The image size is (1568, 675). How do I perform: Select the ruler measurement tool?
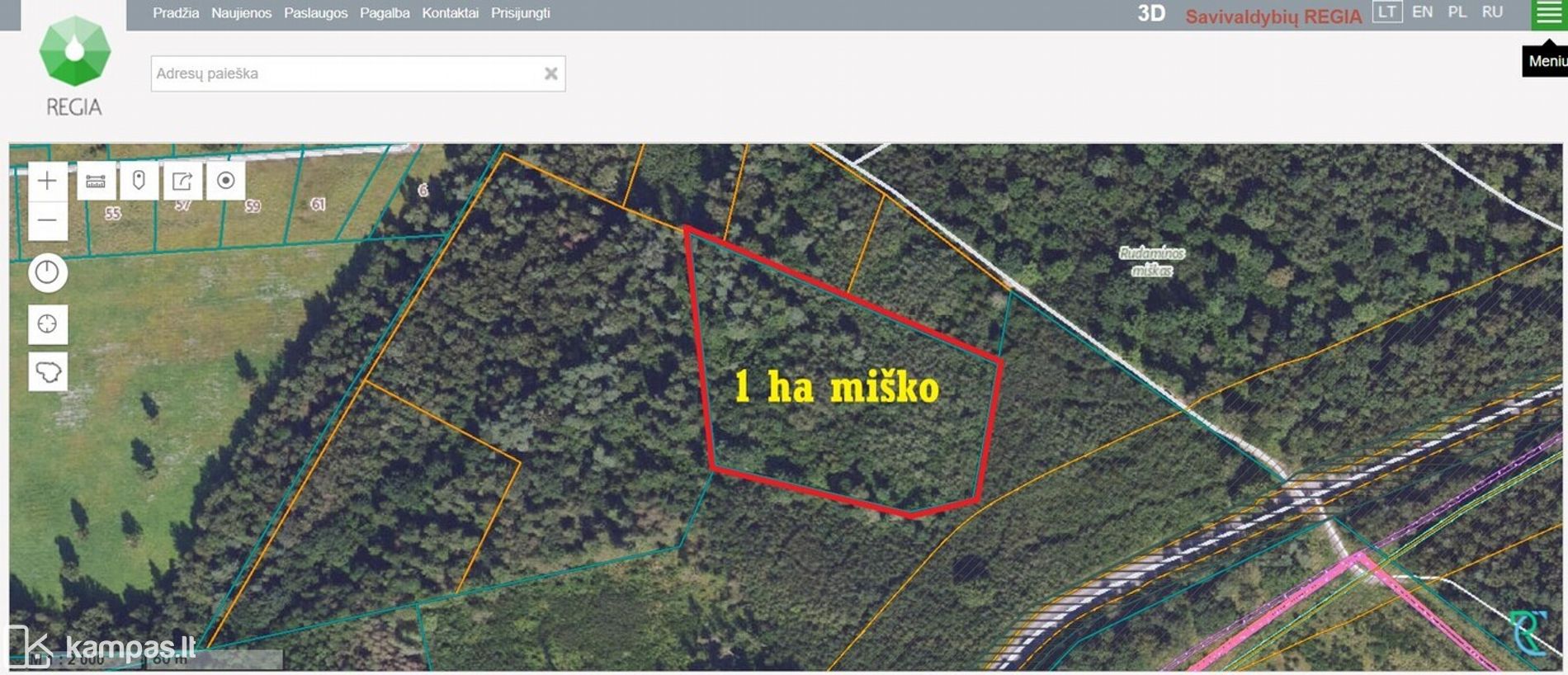coord(96,181)
